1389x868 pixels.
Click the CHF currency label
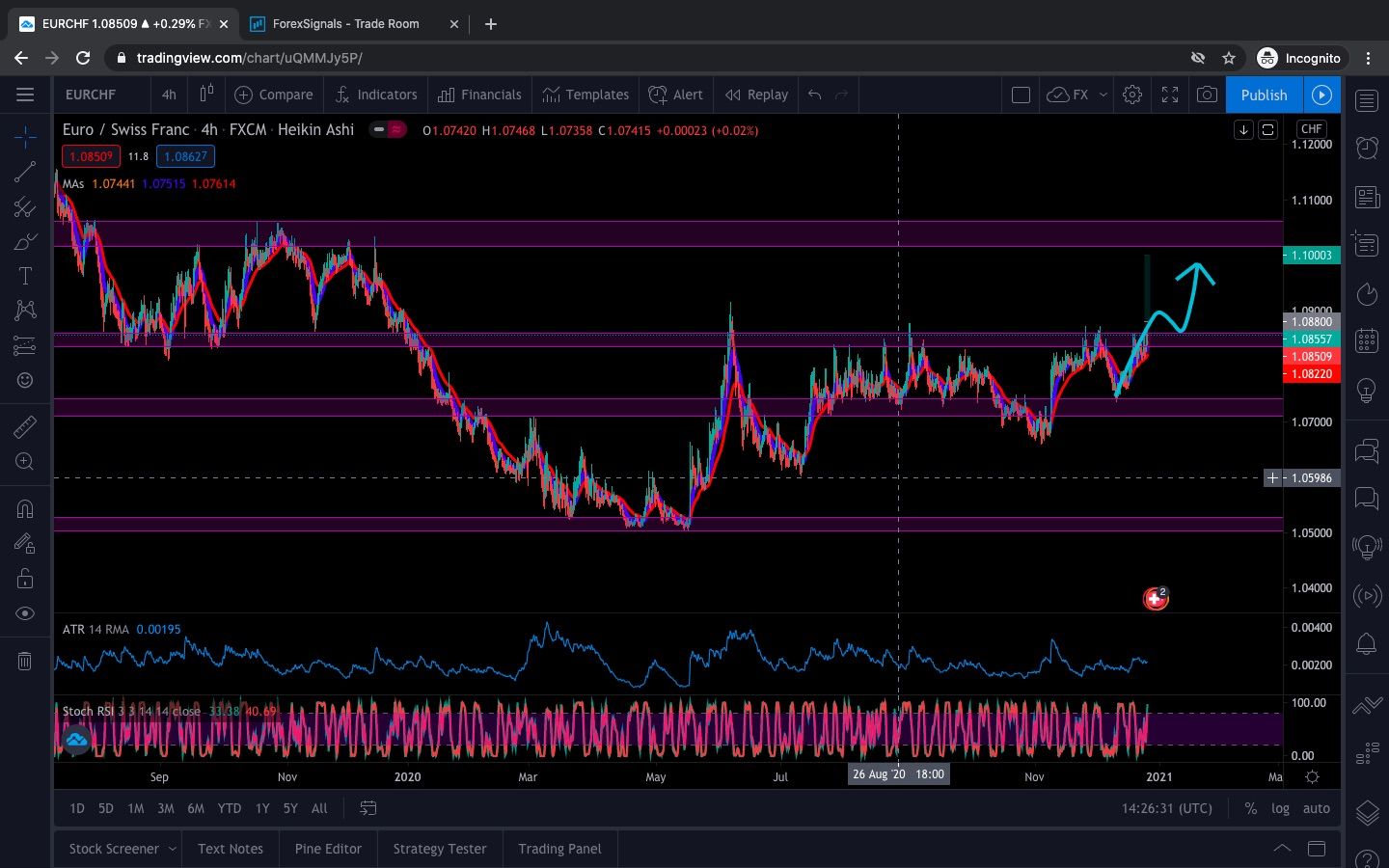coord(1312,128)
